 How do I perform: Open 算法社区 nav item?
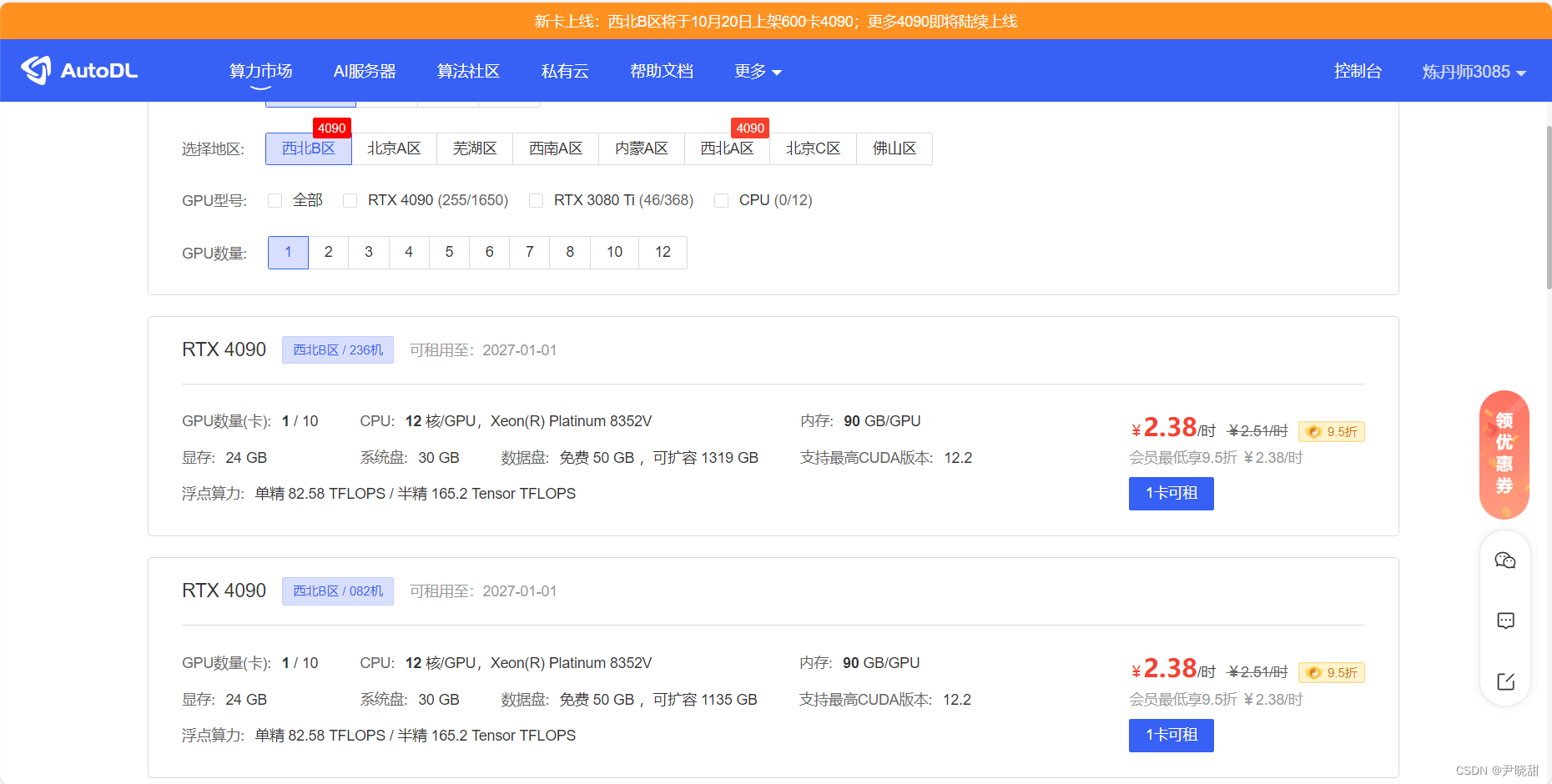pyautogui.click(x=469, y=72)
